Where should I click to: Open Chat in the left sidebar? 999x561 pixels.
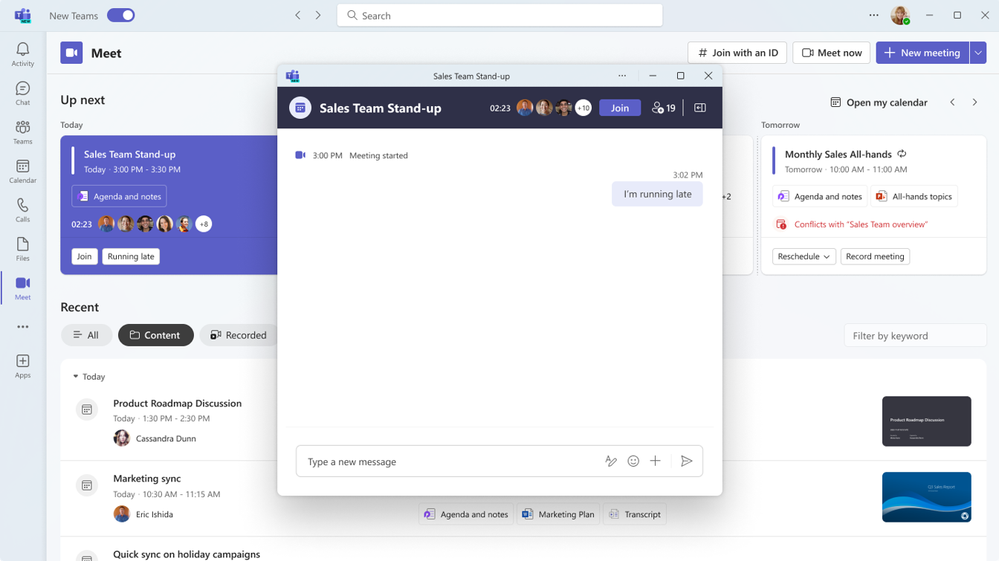point(22,93)
